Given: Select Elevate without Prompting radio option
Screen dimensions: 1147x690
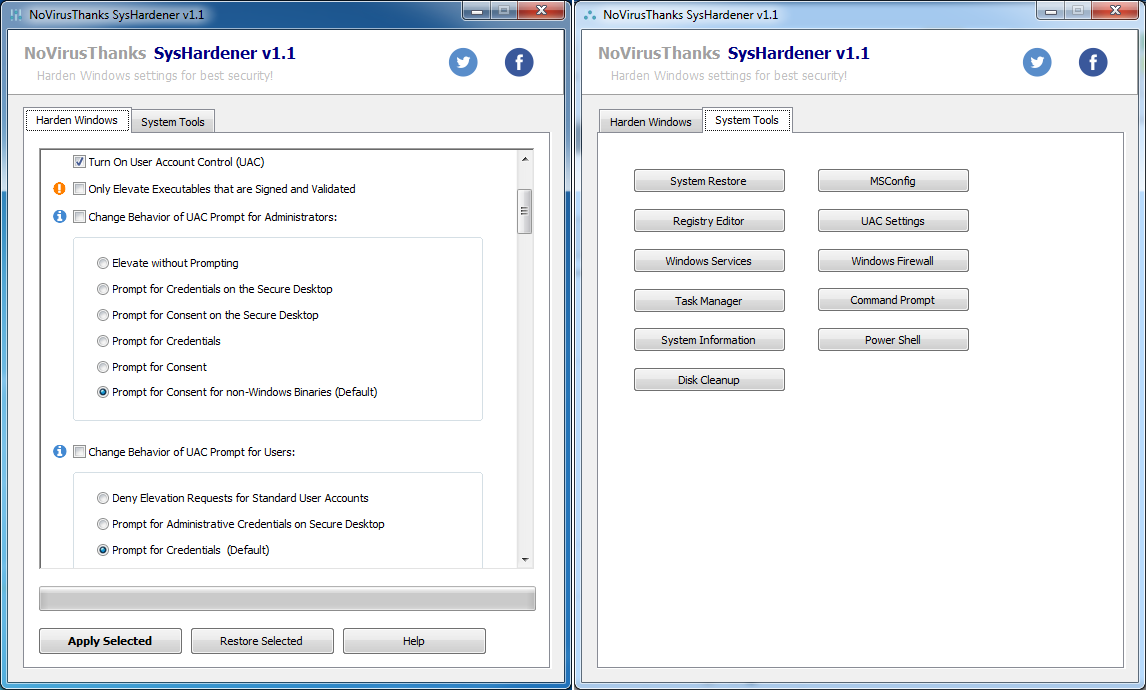Looking at the screenshot, I should click(103, 263).
